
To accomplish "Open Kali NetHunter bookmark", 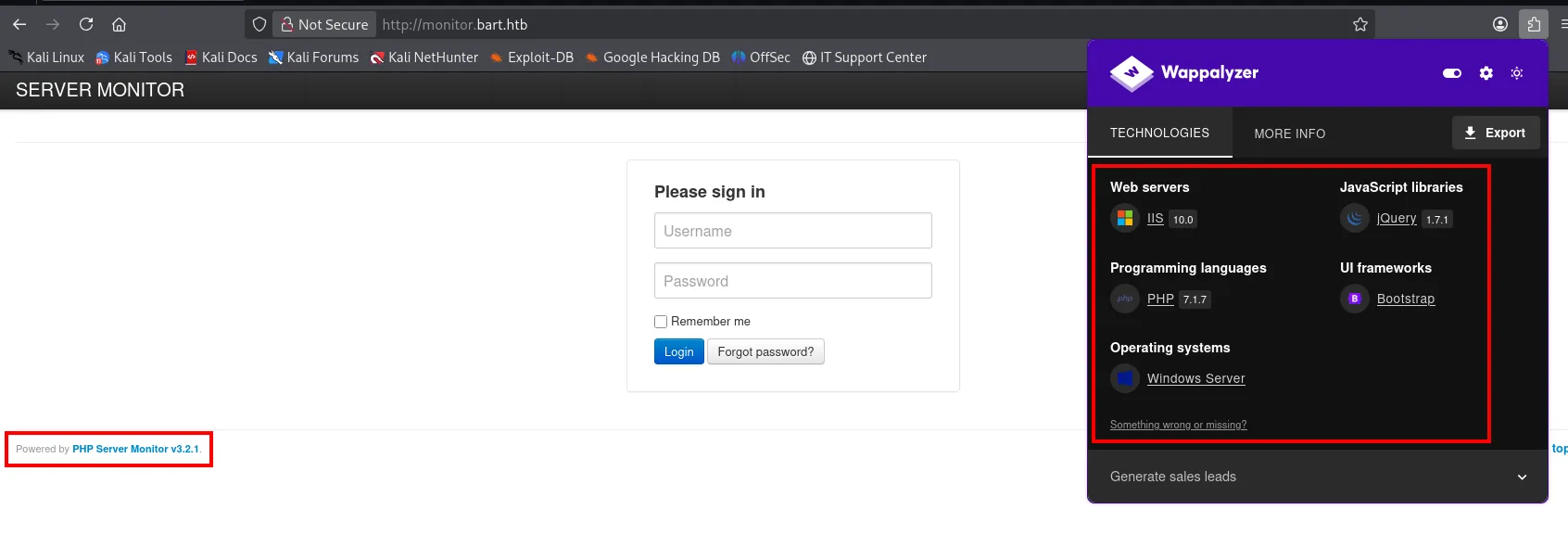I will tap(424, 57).
